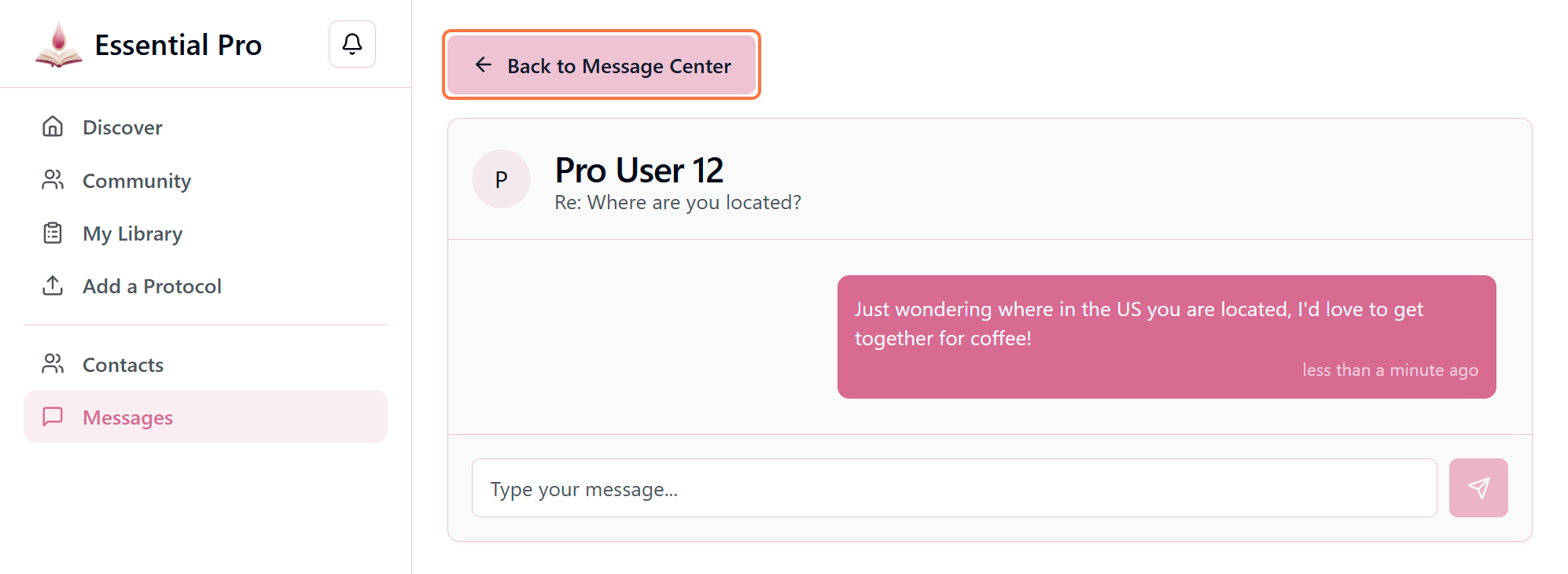Click the sent coffee message bubble
Screen dimensions: 1568x574
click(1165, 337)
